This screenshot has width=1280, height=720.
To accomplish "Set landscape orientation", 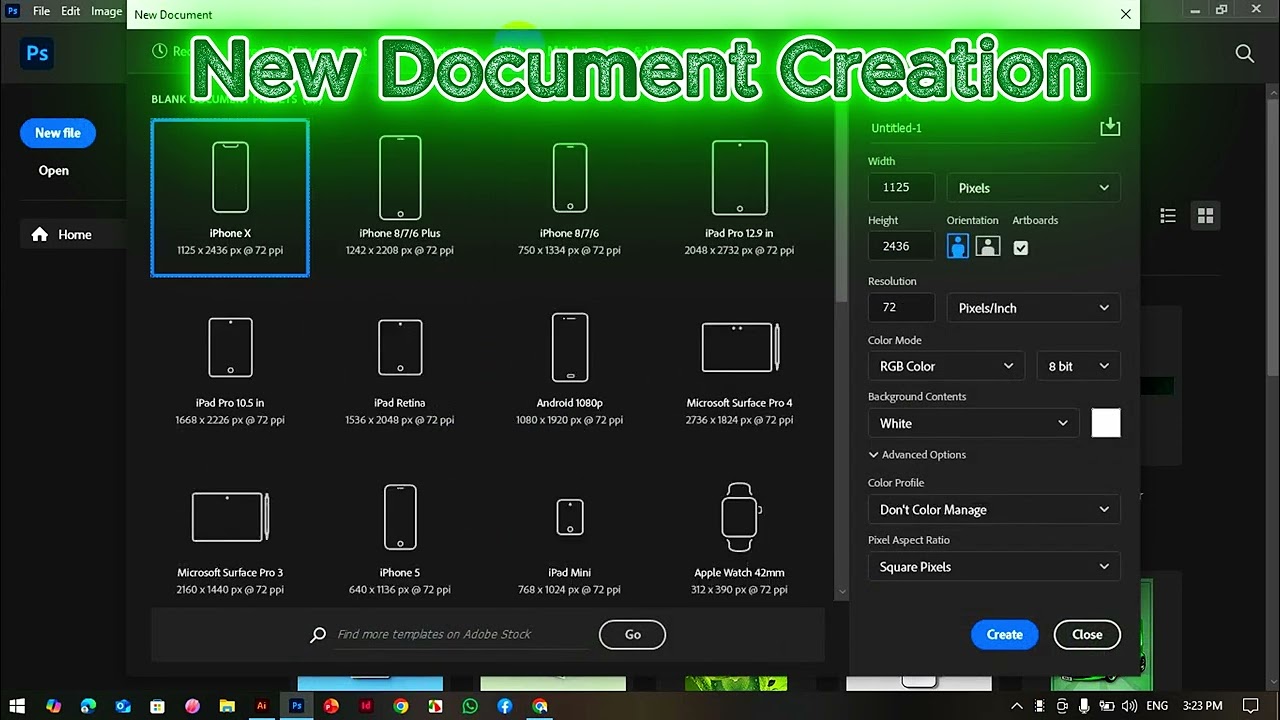I will 988,246.
